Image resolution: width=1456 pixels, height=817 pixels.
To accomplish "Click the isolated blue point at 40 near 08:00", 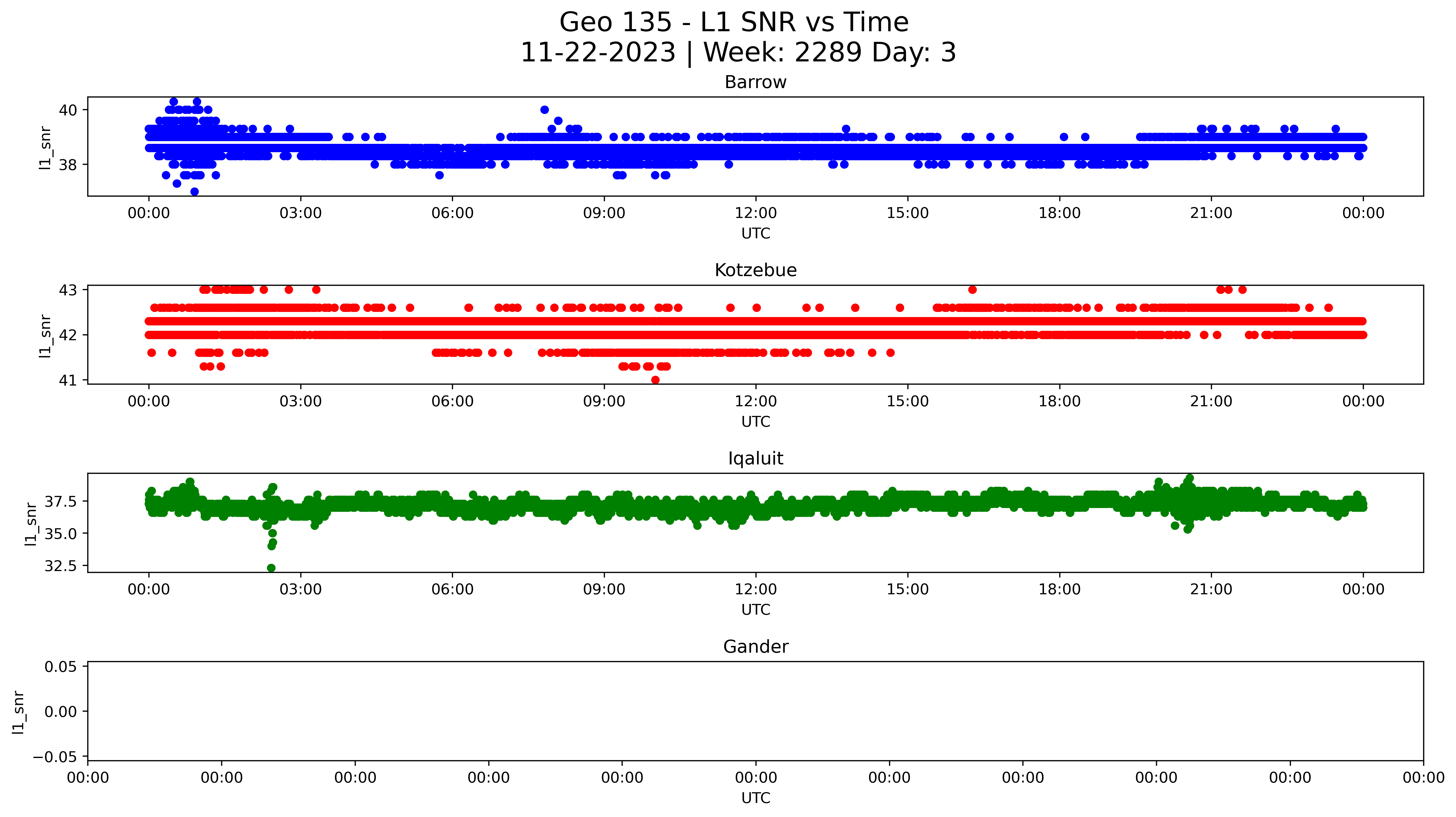I will [544, 110].
